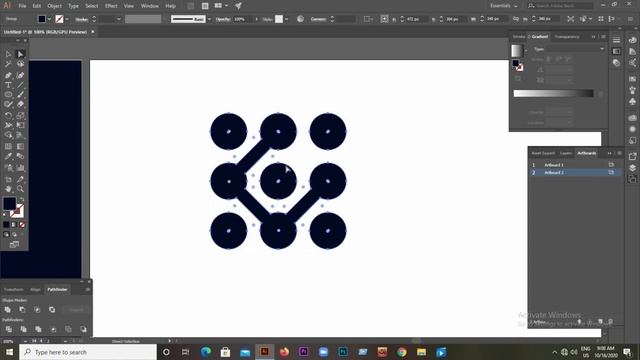Open the graphic Style dropdown
This screenshot has height=360, width=640.
point(287,19)
